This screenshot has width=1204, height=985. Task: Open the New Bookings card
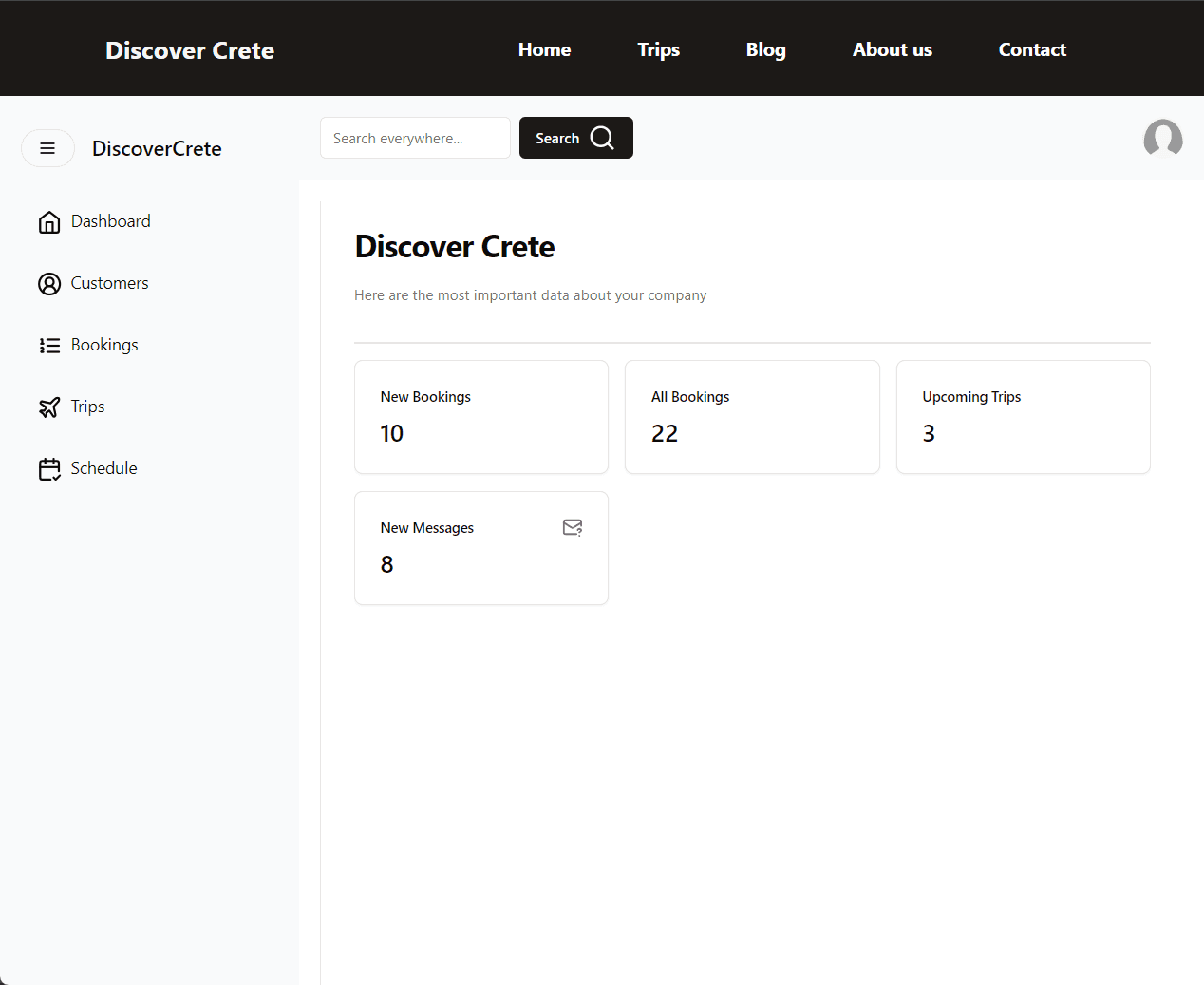[x=480, y=416]
